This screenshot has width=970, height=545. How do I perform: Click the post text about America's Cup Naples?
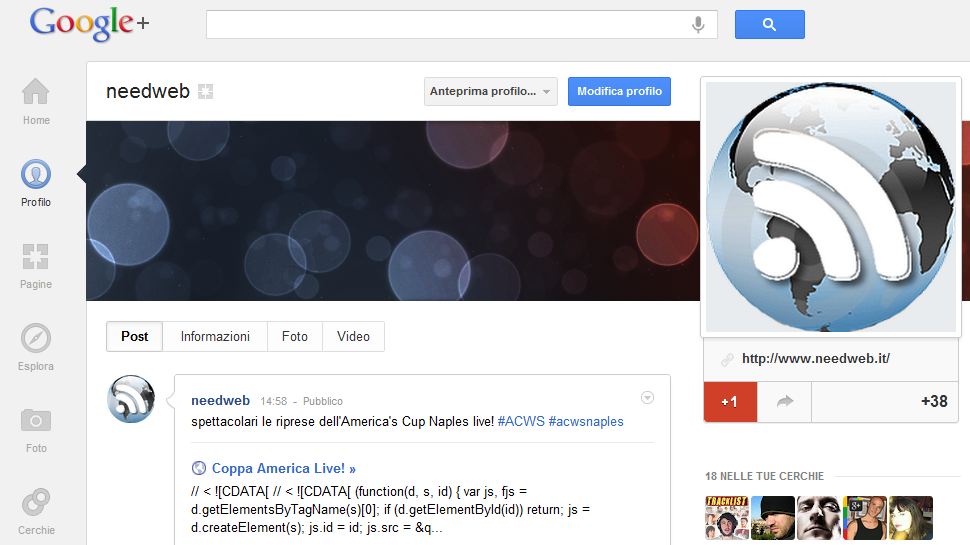pos(342,421)
